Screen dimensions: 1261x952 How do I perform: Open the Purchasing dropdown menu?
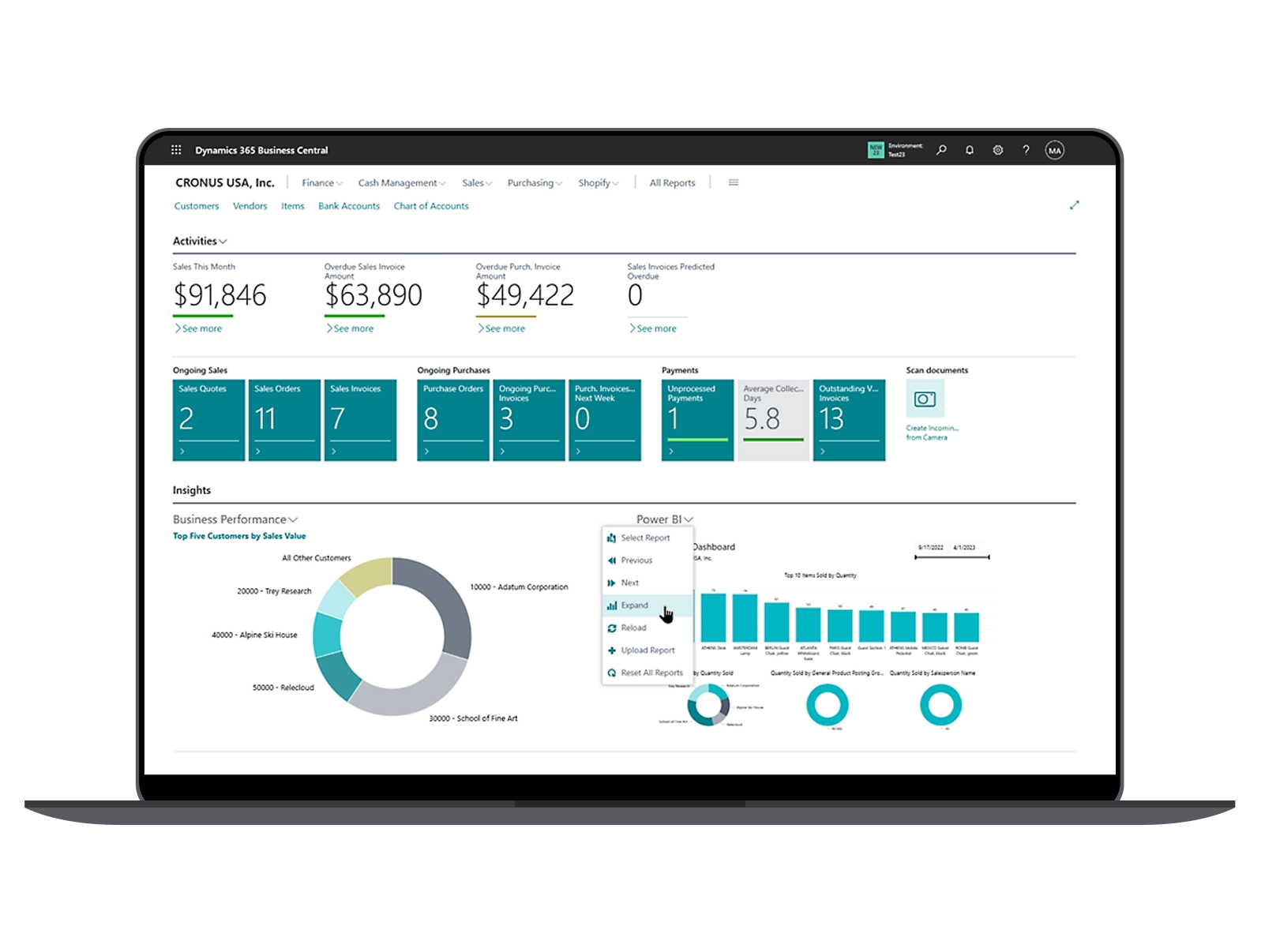tap(535, 183)
